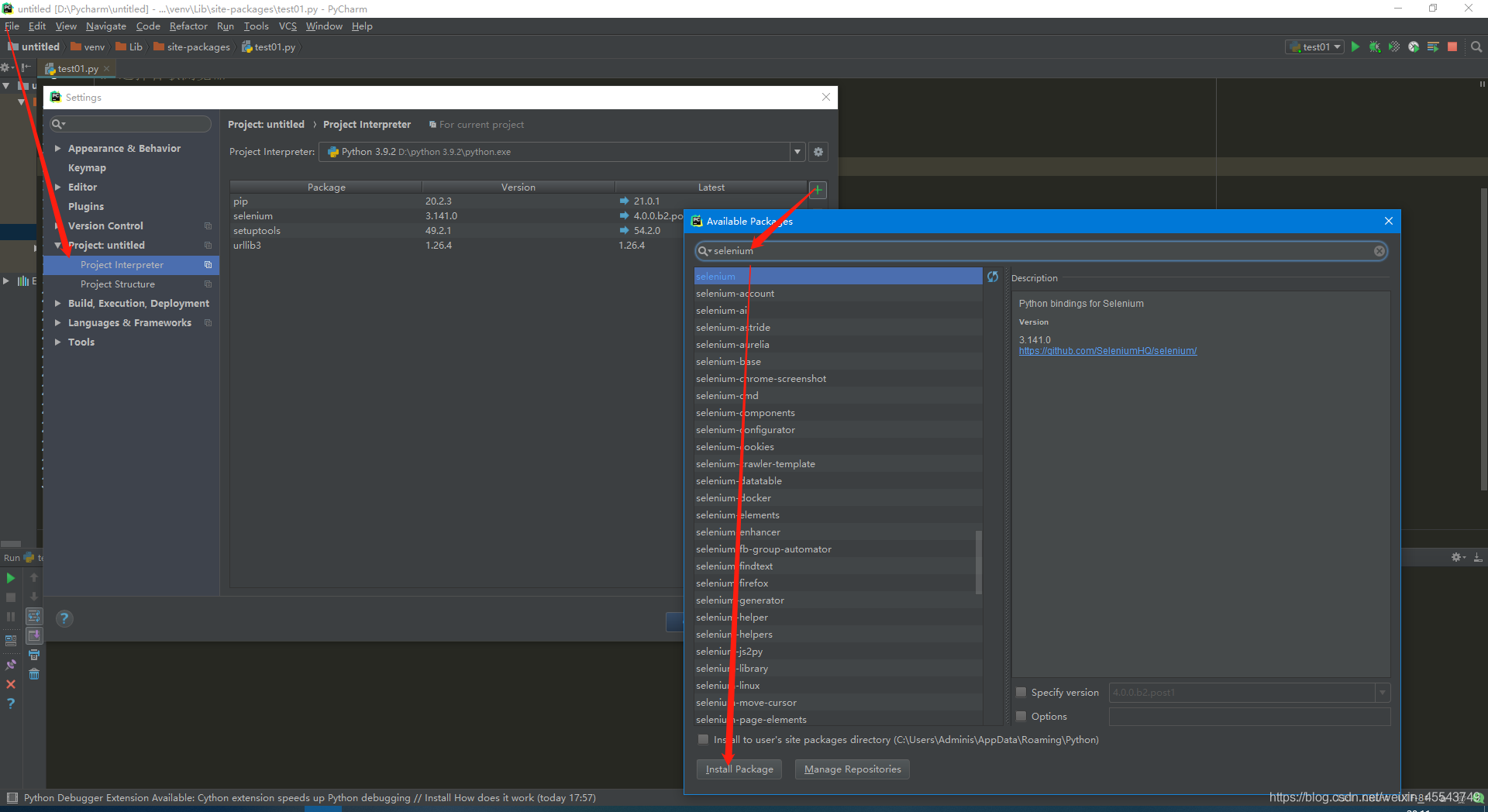Stop execution with the red square
Image resolution: width=1488 pixels, height=812 pixels.
(x=1452, y=47)
